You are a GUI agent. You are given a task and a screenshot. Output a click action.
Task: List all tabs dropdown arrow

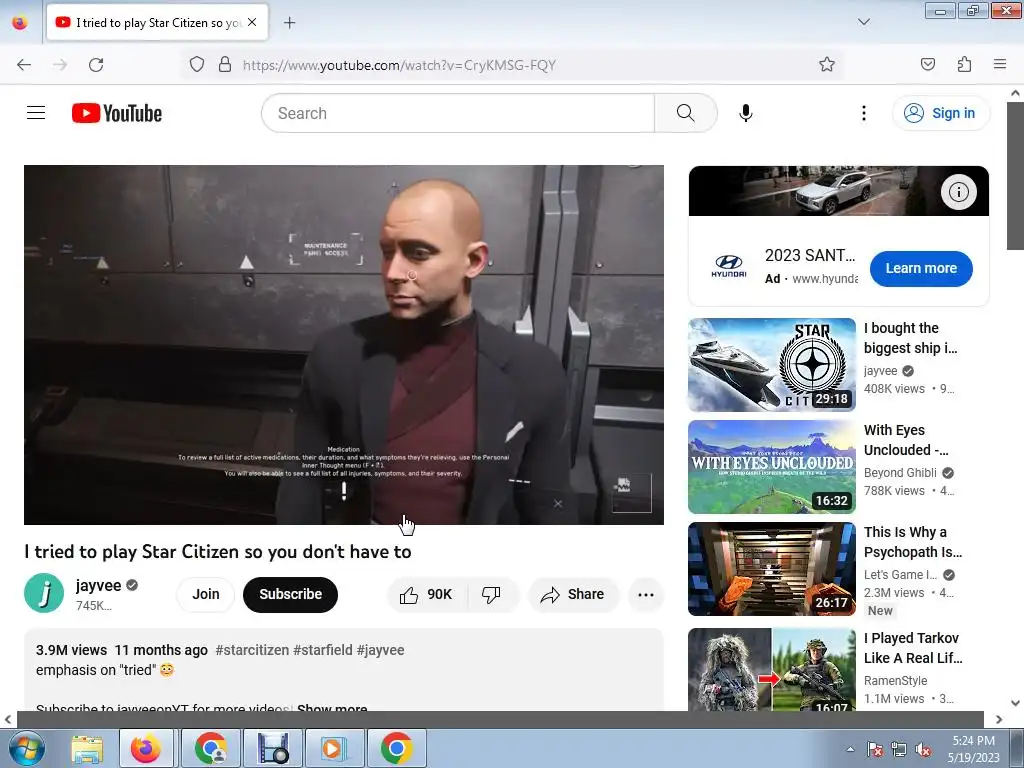863,22
